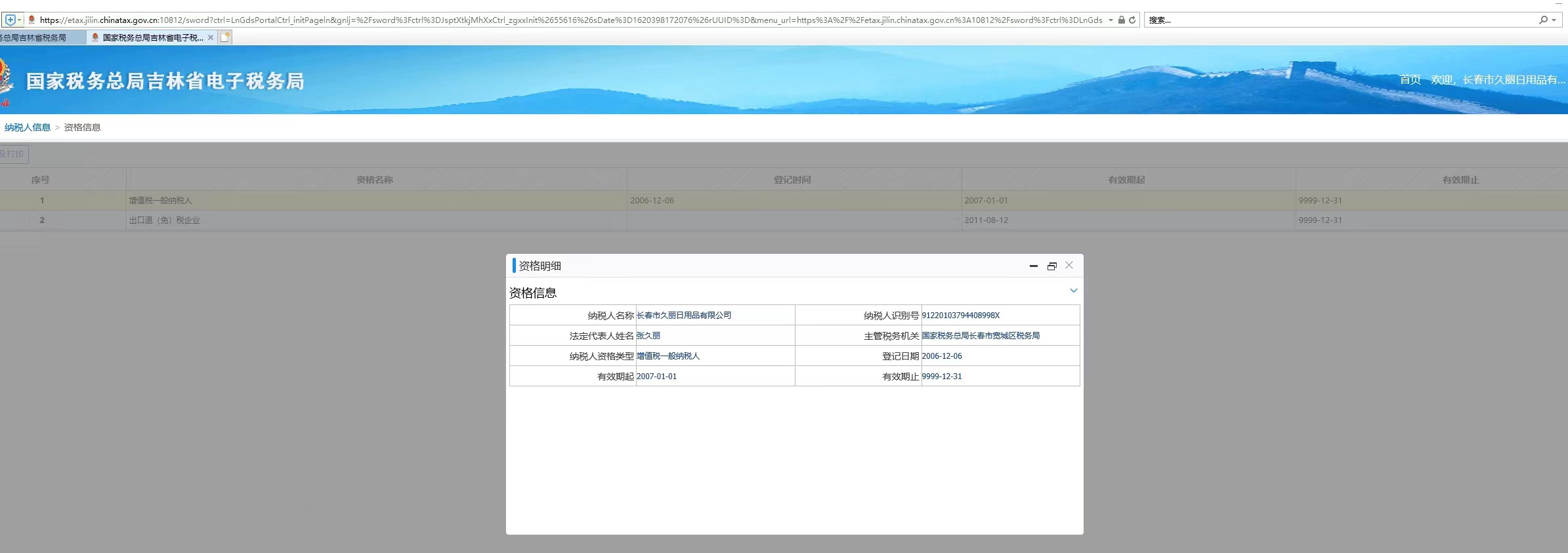The width and height of the screenshot is (1568, 553).
Task: Click in the 搜索 input field
Action: [1339, 20]
